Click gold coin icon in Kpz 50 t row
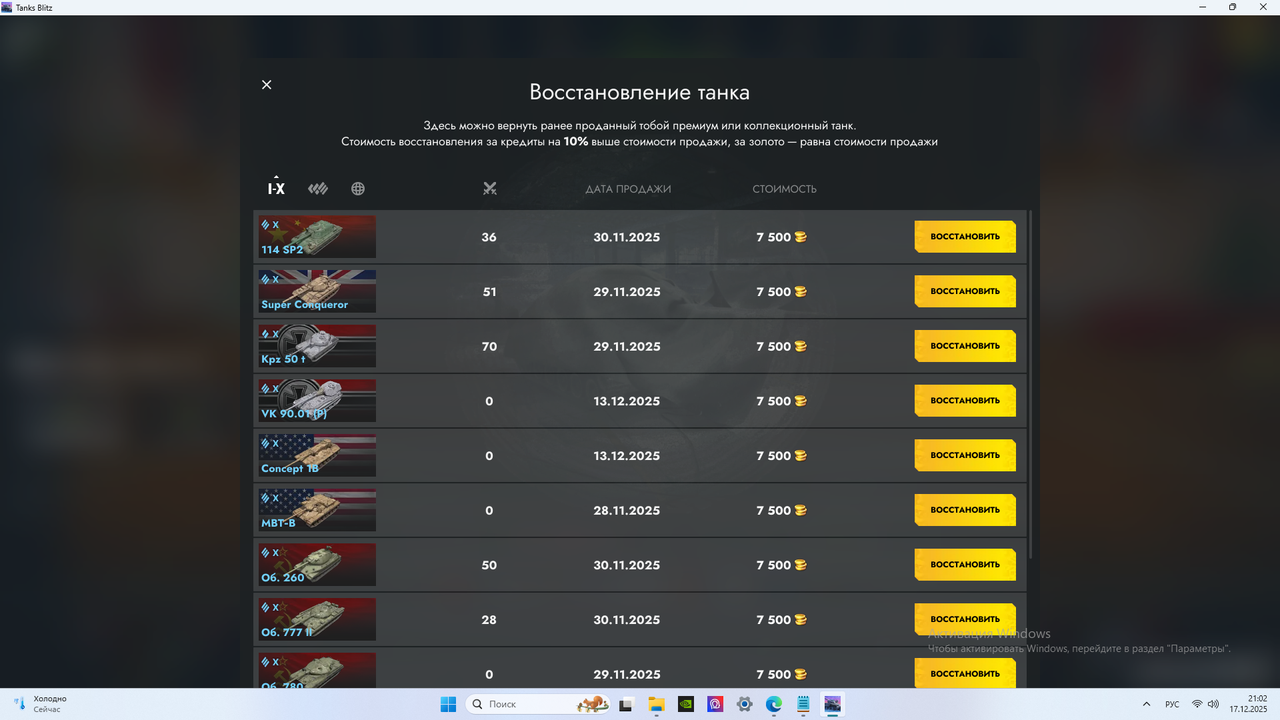1280x720 pixels. pyautogui.click(x=800, y=346)
